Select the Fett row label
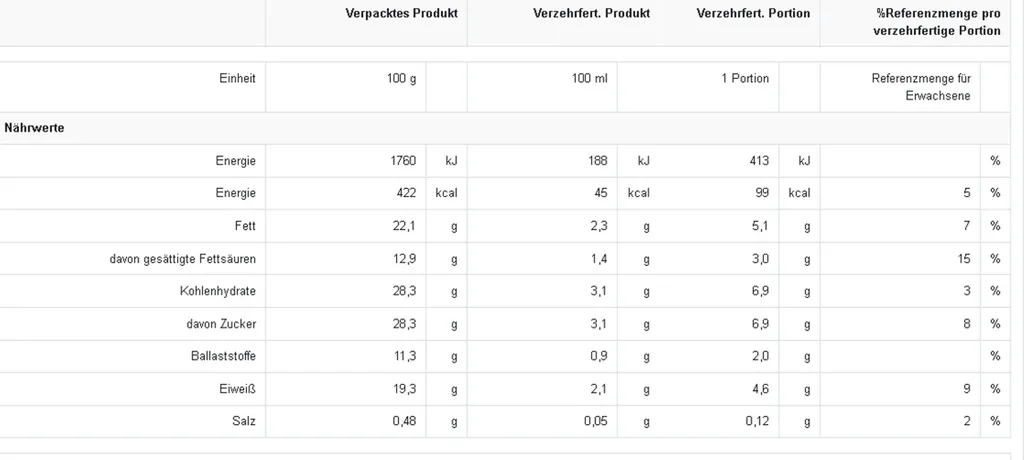The image size is (1024, 460). [x=245, y=226]
